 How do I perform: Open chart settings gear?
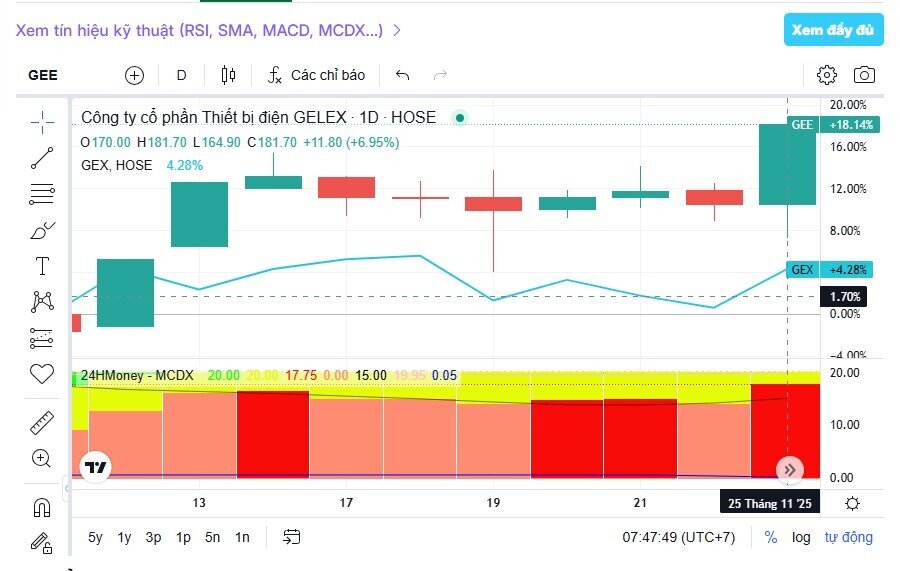[x=827, y=75]
